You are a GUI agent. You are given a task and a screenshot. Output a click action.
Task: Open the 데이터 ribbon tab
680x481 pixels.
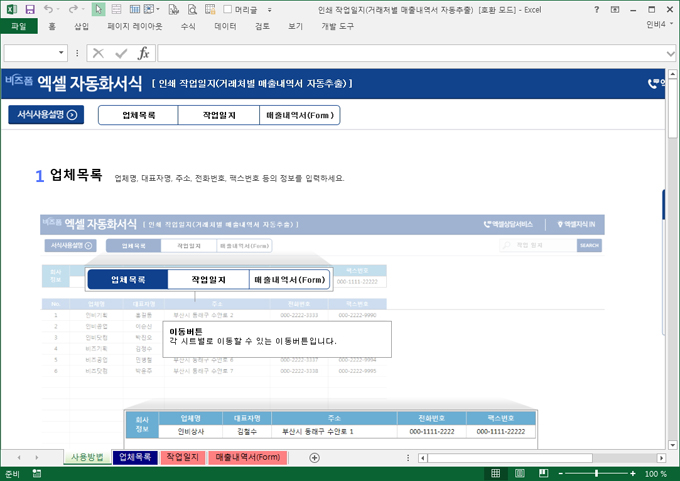[226, 26]
